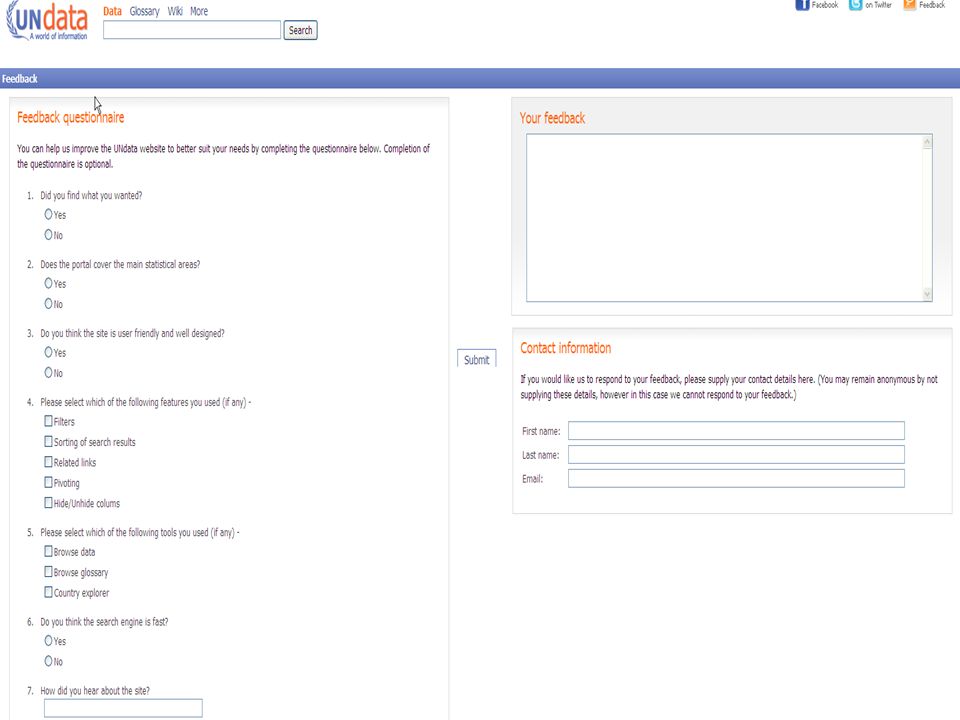This screenshot has height=720, width=960.
Task: Click the Feedback icon at top right
Action: 909,5
